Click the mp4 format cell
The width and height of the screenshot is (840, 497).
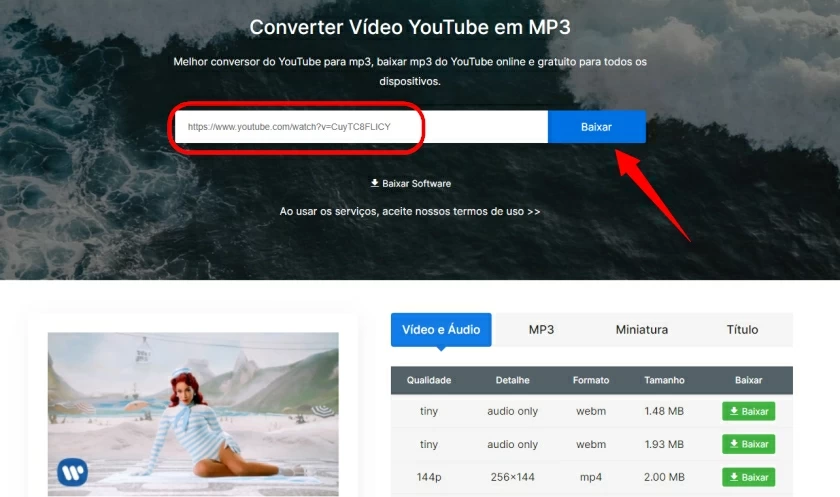click(x=591, y=477)
